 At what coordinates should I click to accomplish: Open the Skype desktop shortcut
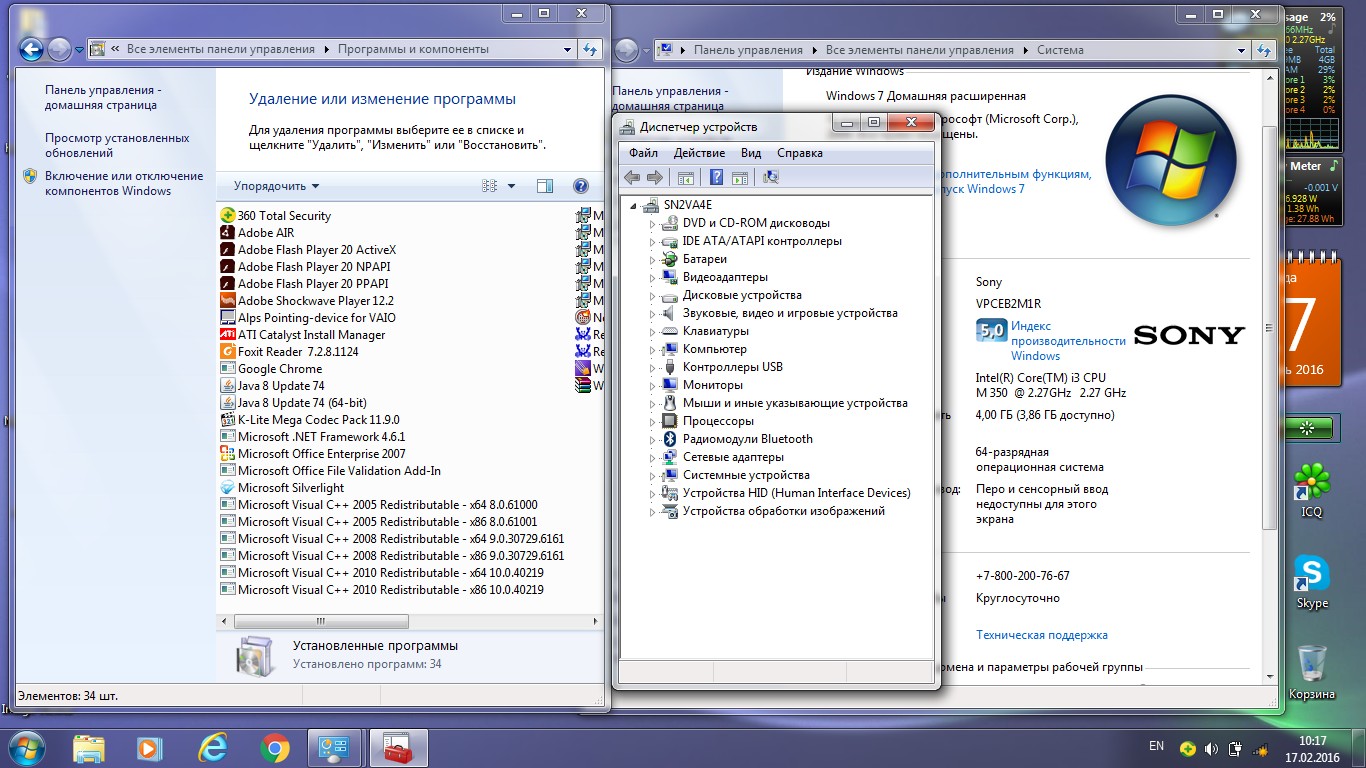[1312, 582]
